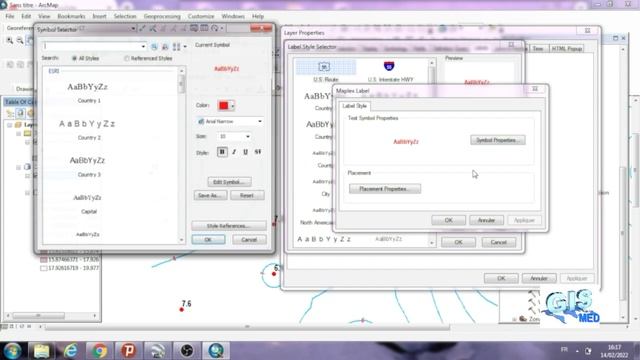Image resolution: width=640 pixels, height=360 pixels.
Task: Switch to the Time tab in Layer Properties
Action: pos(538,49)
